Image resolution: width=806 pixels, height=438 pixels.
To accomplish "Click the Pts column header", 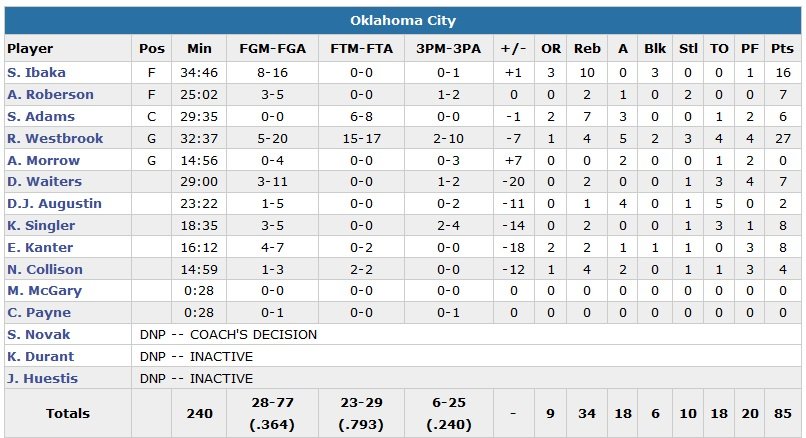I will tap(782, 48).
